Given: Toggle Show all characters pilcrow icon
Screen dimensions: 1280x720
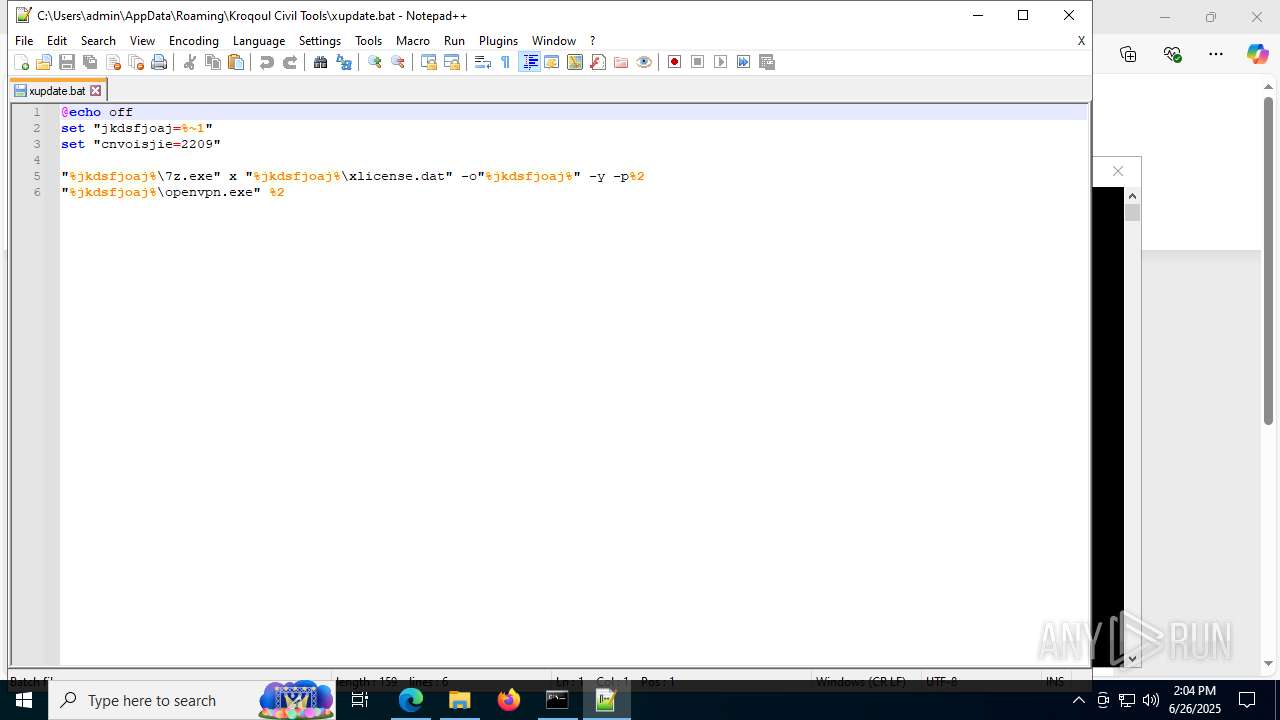Looking at the screenshot, I should click(506, 62).
